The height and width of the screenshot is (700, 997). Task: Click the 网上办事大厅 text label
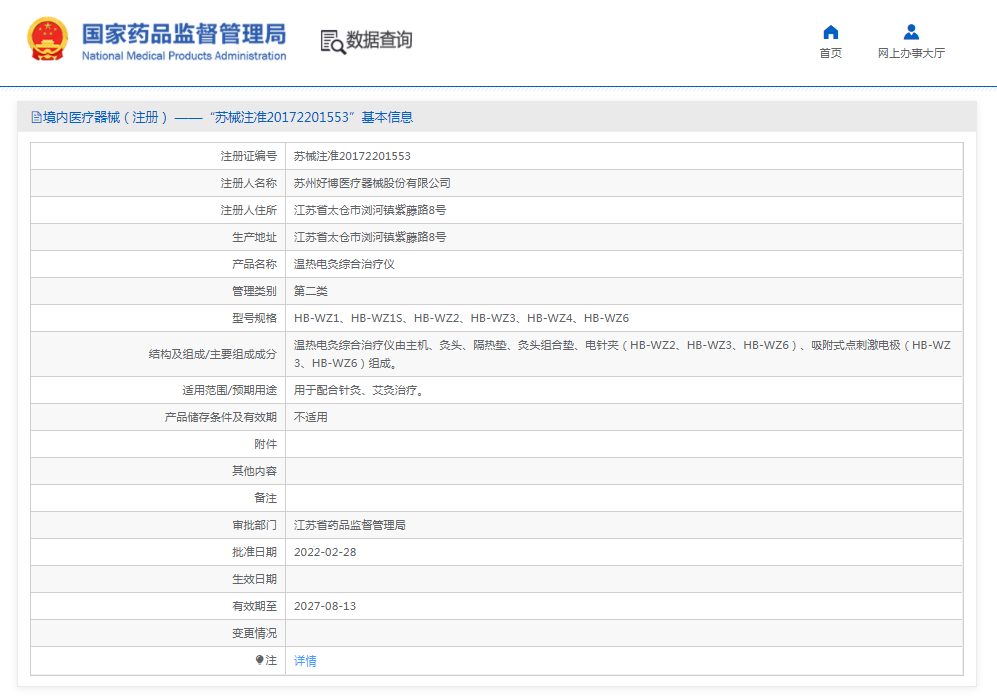tap(911, 53)
